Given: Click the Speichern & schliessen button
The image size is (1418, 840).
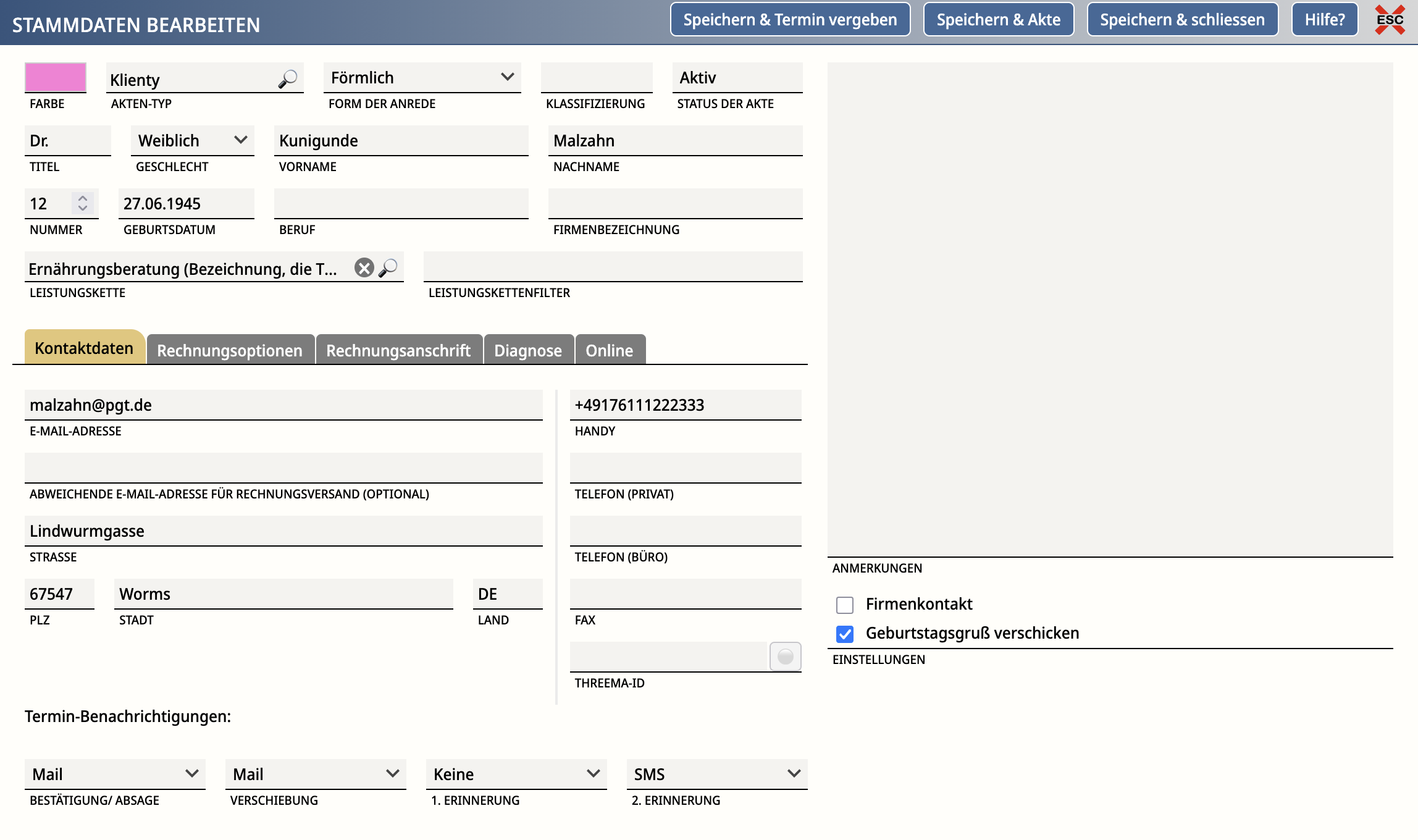Looking at the screenshot, I should coord(1182,20).
